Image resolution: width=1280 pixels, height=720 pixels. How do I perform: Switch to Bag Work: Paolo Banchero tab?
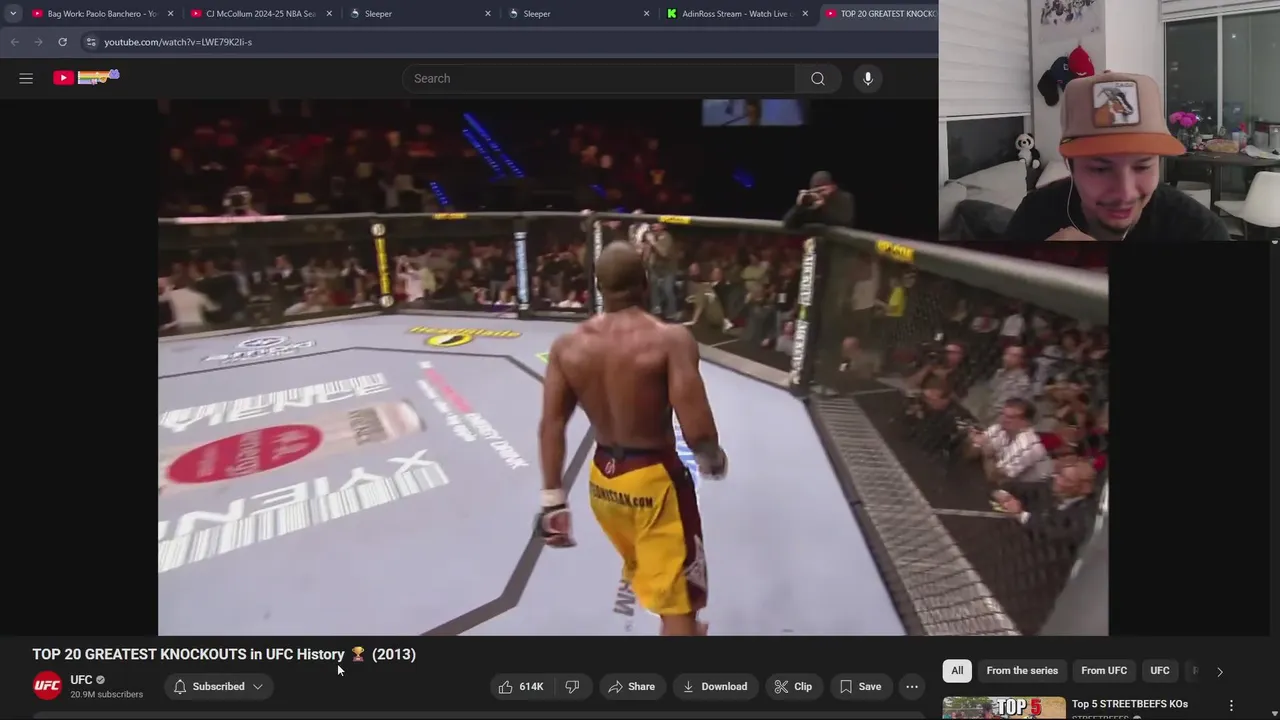click(x=101, y=14)
